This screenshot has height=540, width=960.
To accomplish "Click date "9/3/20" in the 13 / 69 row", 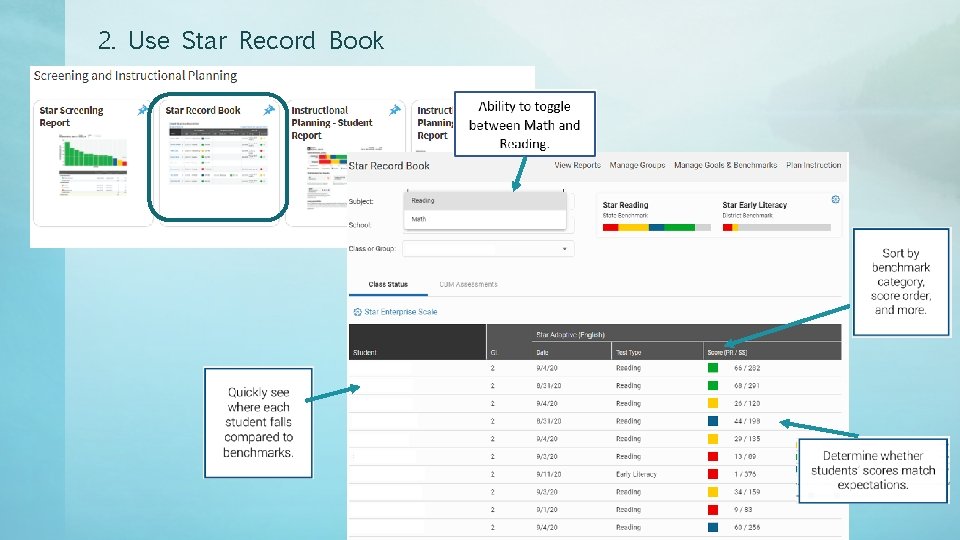I will click(547, 457).
